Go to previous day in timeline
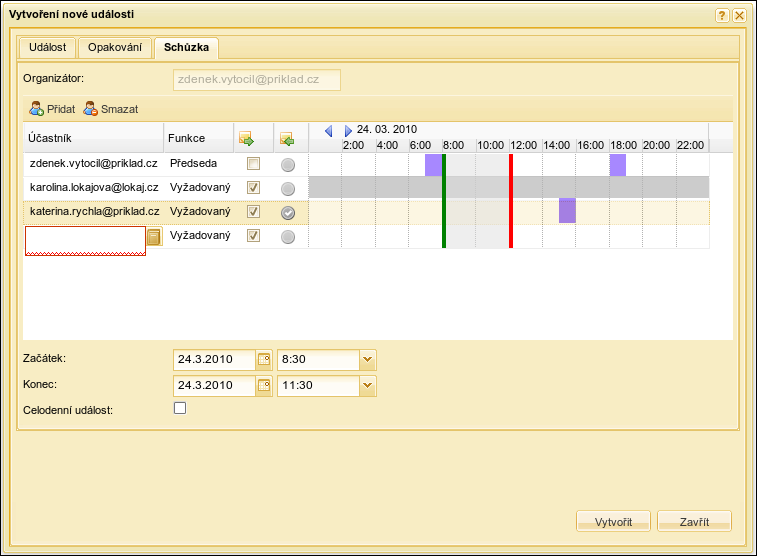757x556 pixels. [x=328, y=131]
